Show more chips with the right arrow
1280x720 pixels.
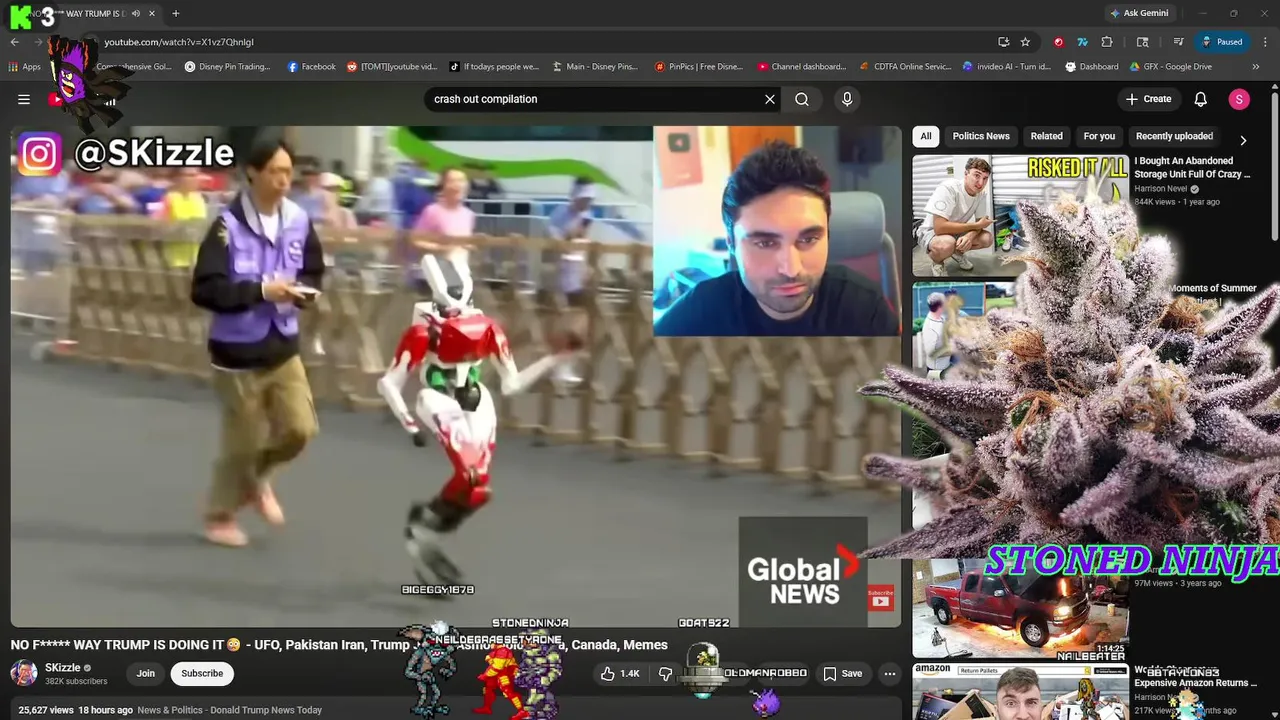[x=1243, y=141]
